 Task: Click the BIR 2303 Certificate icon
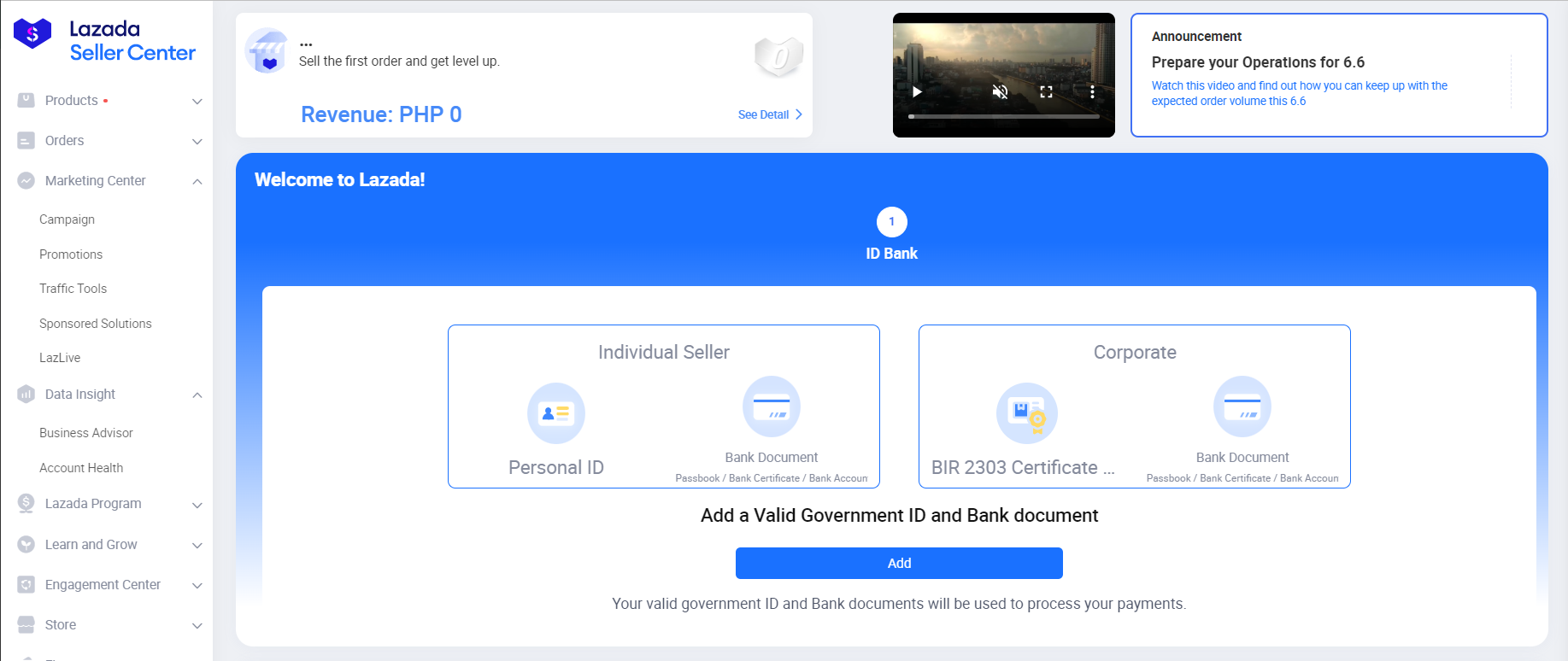click(x=1027, y=413)
